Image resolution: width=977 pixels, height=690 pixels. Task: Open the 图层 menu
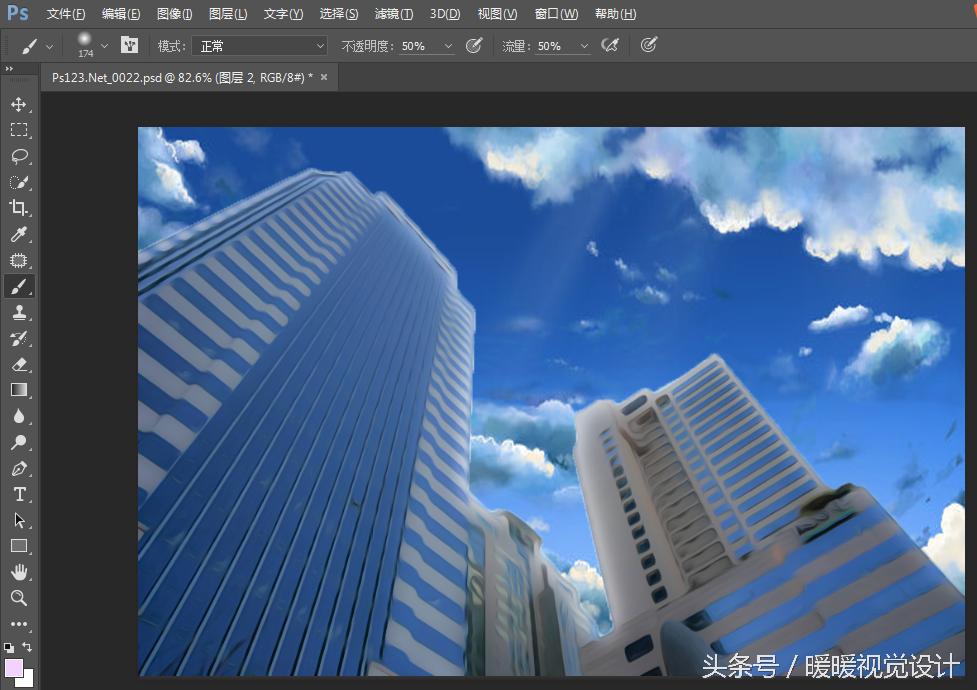tap(227, 13)
